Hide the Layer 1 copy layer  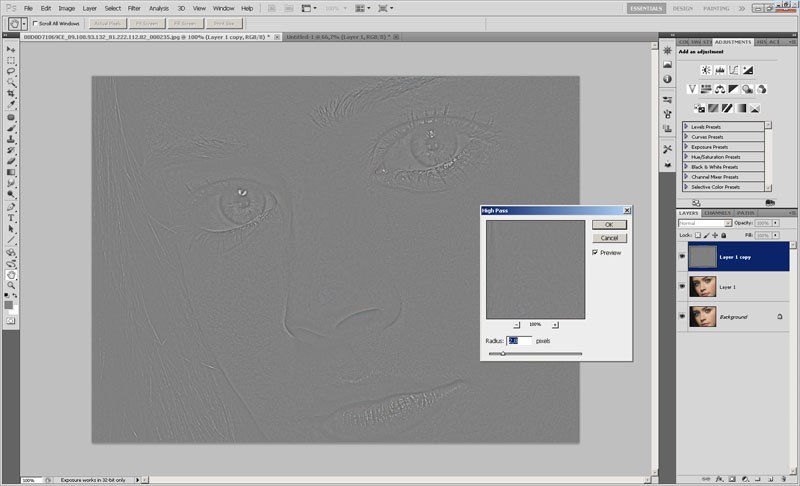pos(683,257)
